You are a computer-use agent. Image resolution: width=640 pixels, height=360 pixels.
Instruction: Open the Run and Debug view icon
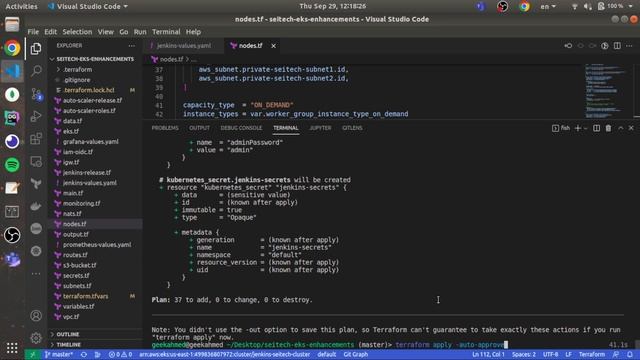coord(36,116)
